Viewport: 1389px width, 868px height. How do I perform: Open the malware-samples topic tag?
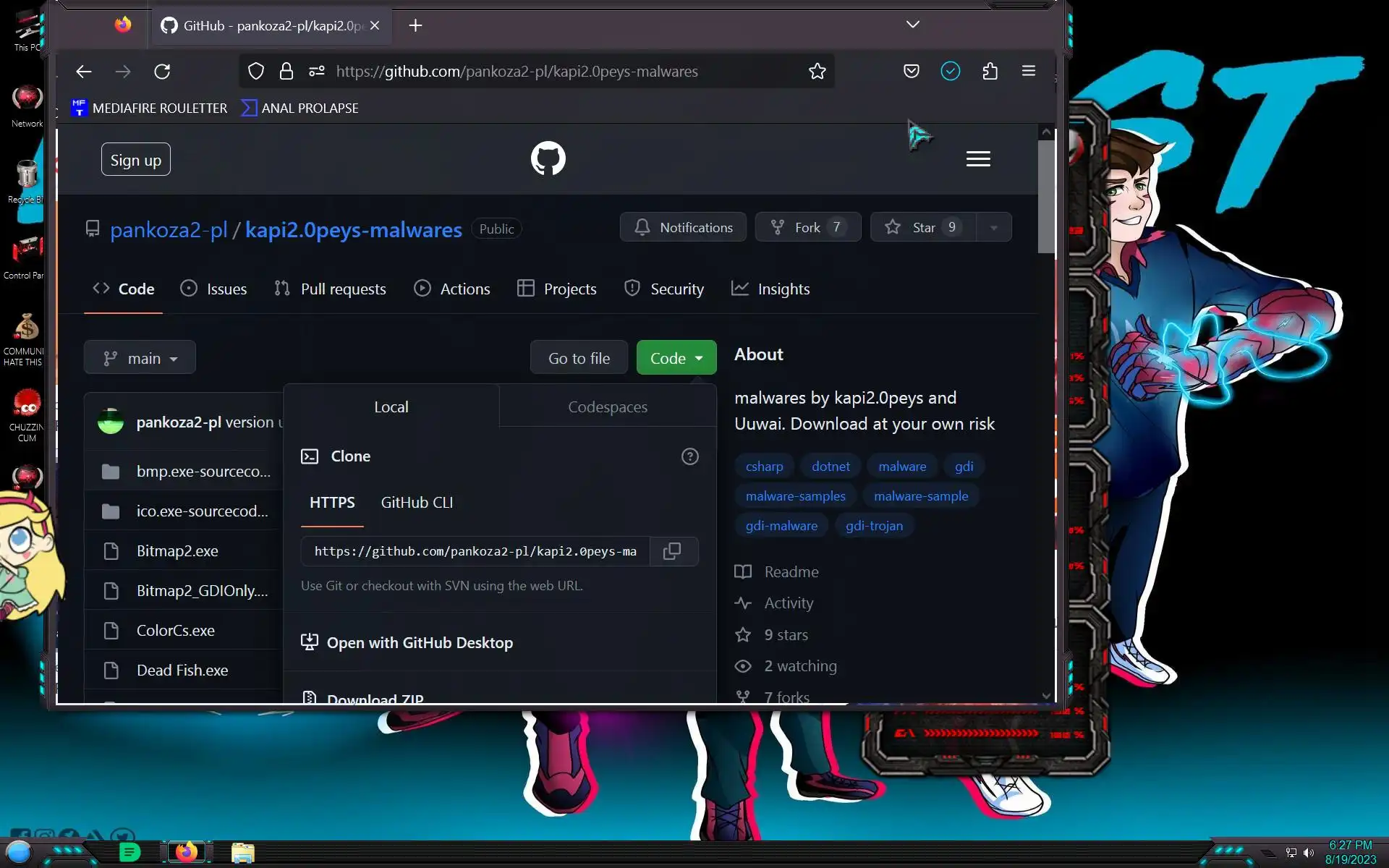tap(795, 495)
